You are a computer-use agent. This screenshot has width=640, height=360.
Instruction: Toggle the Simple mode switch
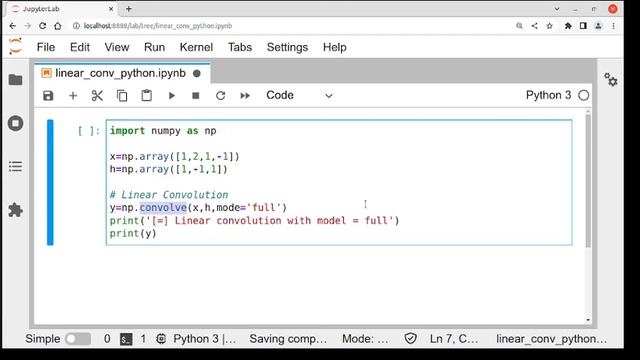click(78, 339)
